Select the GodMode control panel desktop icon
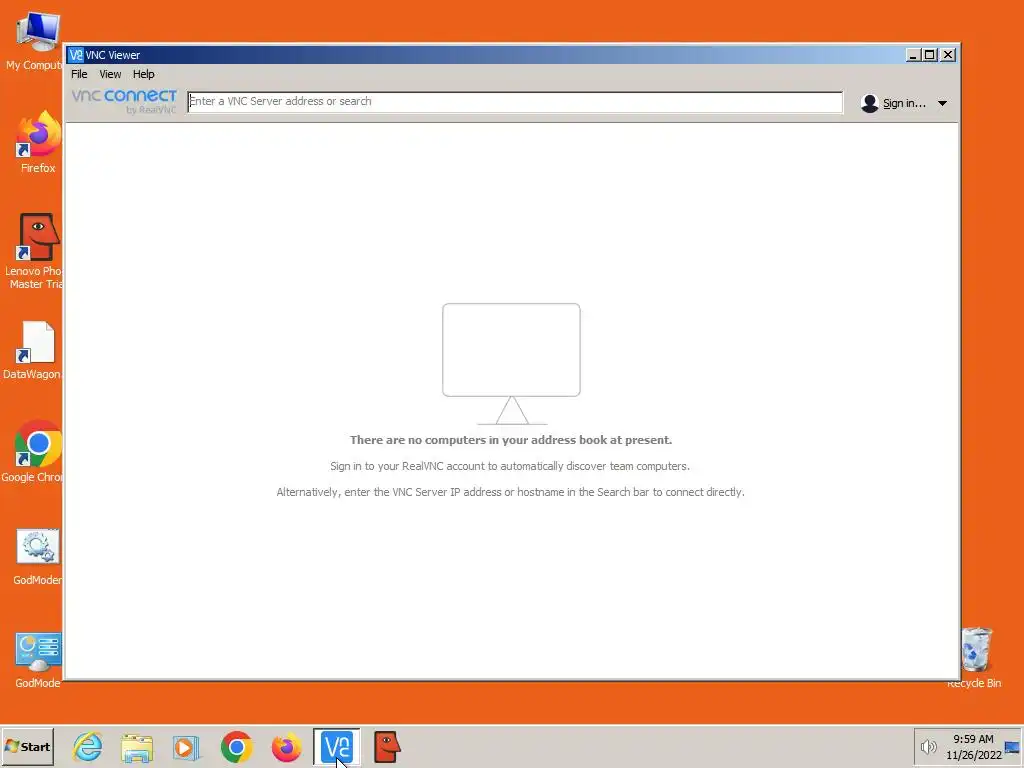 (x=38, y=660)
